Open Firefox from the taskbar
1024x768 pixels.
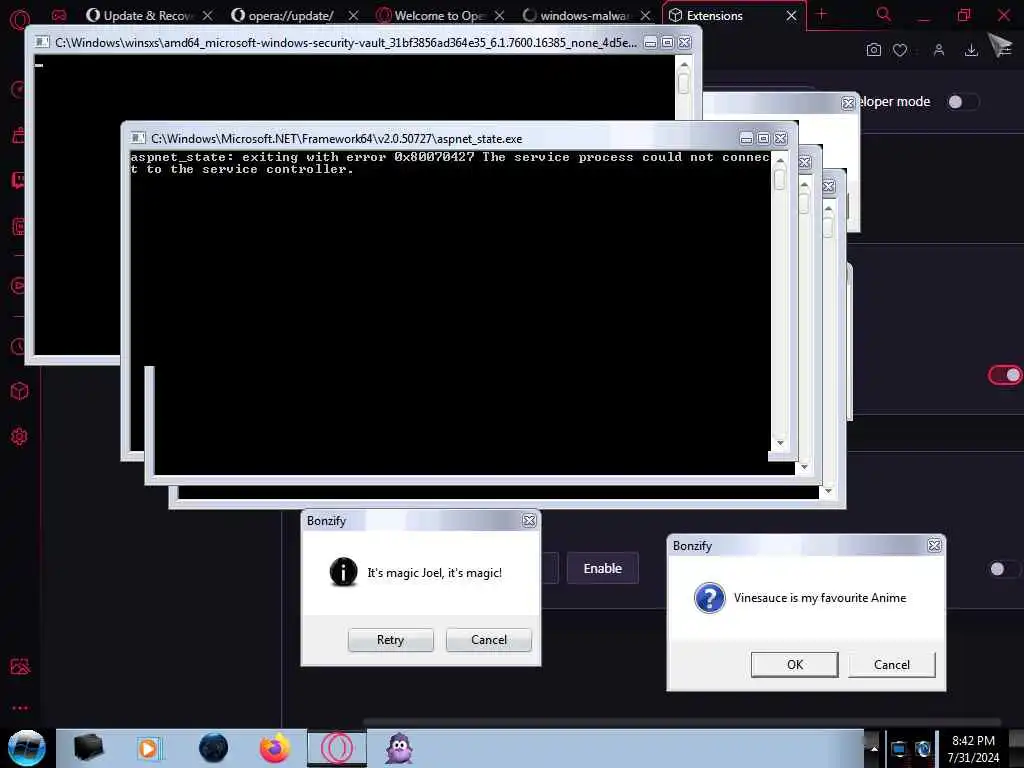point(274,748)
